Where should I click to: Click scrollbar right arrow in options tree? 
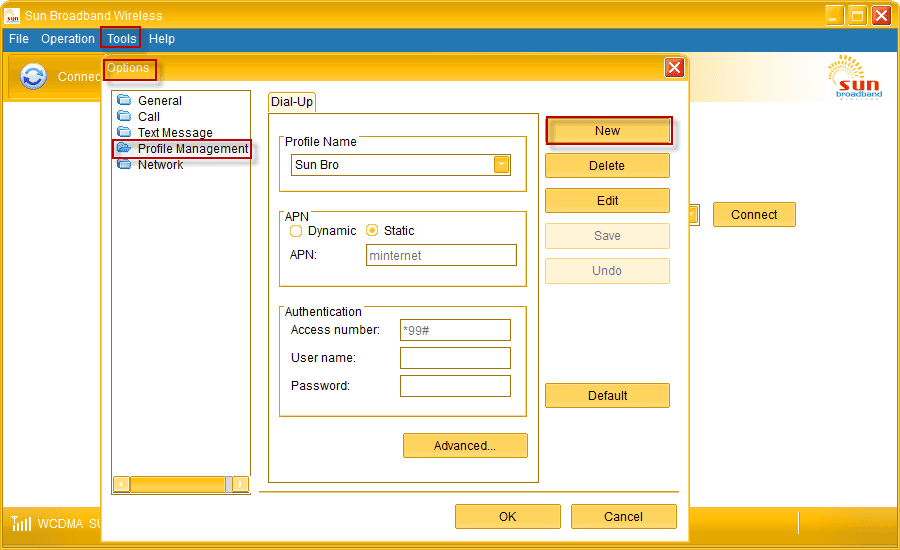(x=241, y=485)
